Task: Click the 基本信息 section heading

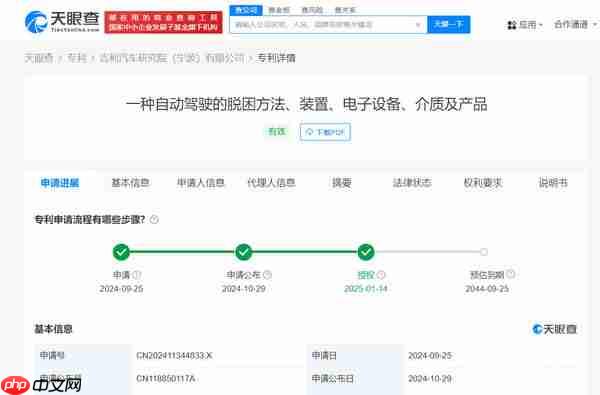Action: point(54,329)
